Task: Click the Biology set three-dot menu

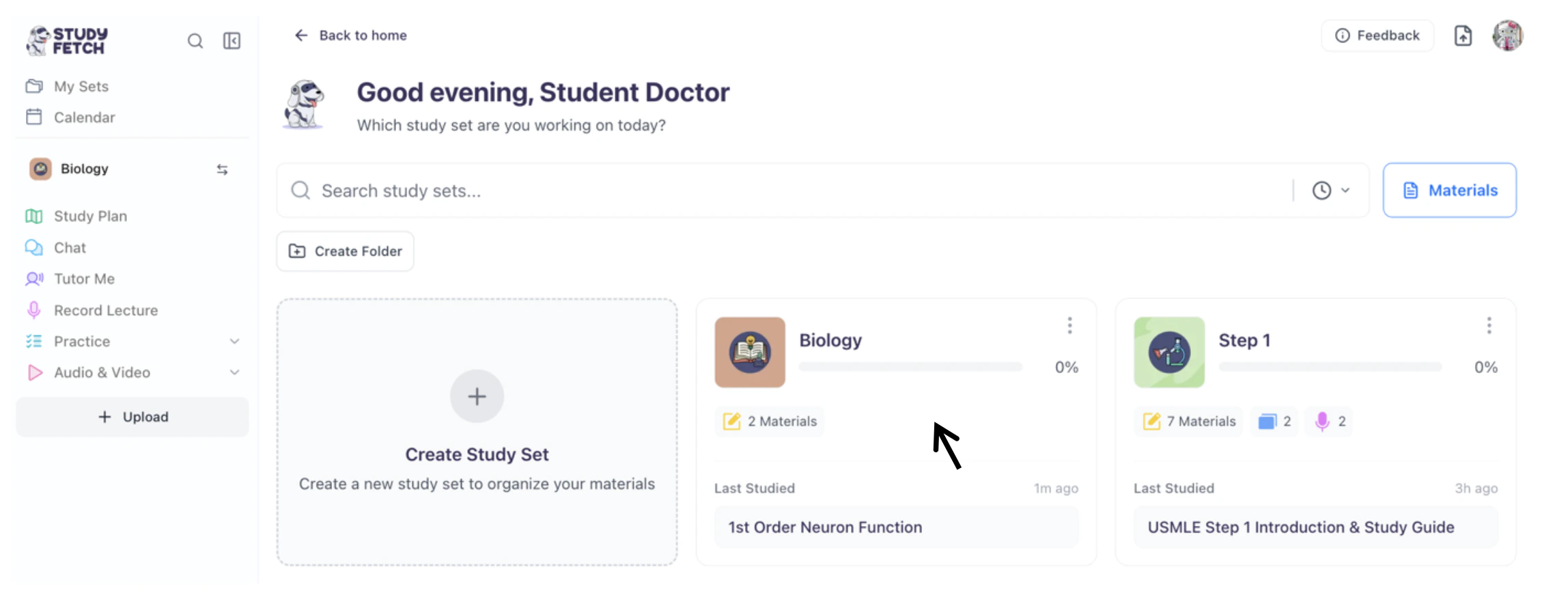Action: click(1069, 326)
